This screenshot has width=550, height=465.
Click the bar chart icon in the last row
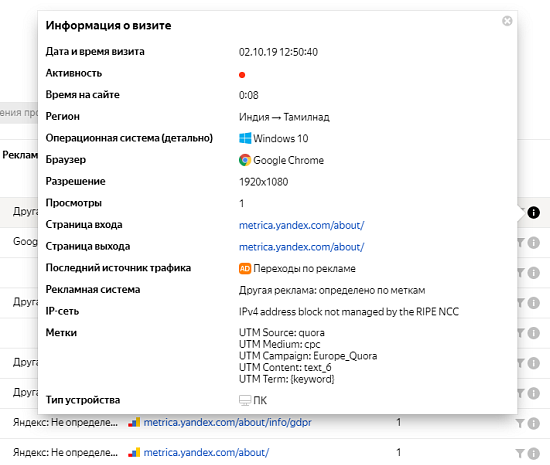coord(134,452)
